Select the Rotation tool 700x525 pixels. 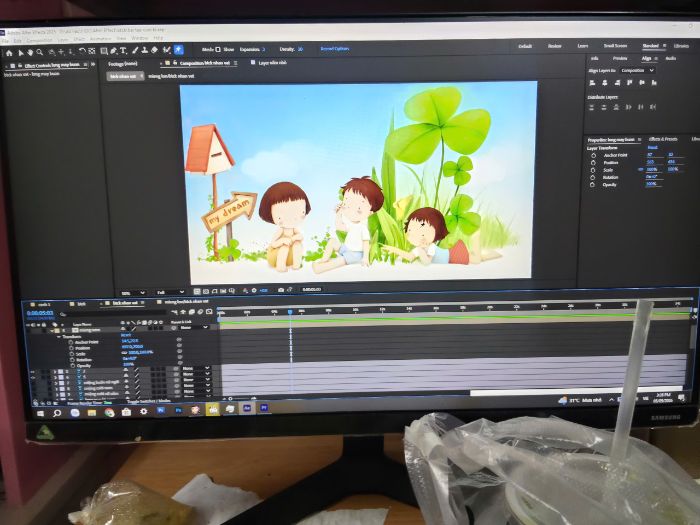pos(82,51)
